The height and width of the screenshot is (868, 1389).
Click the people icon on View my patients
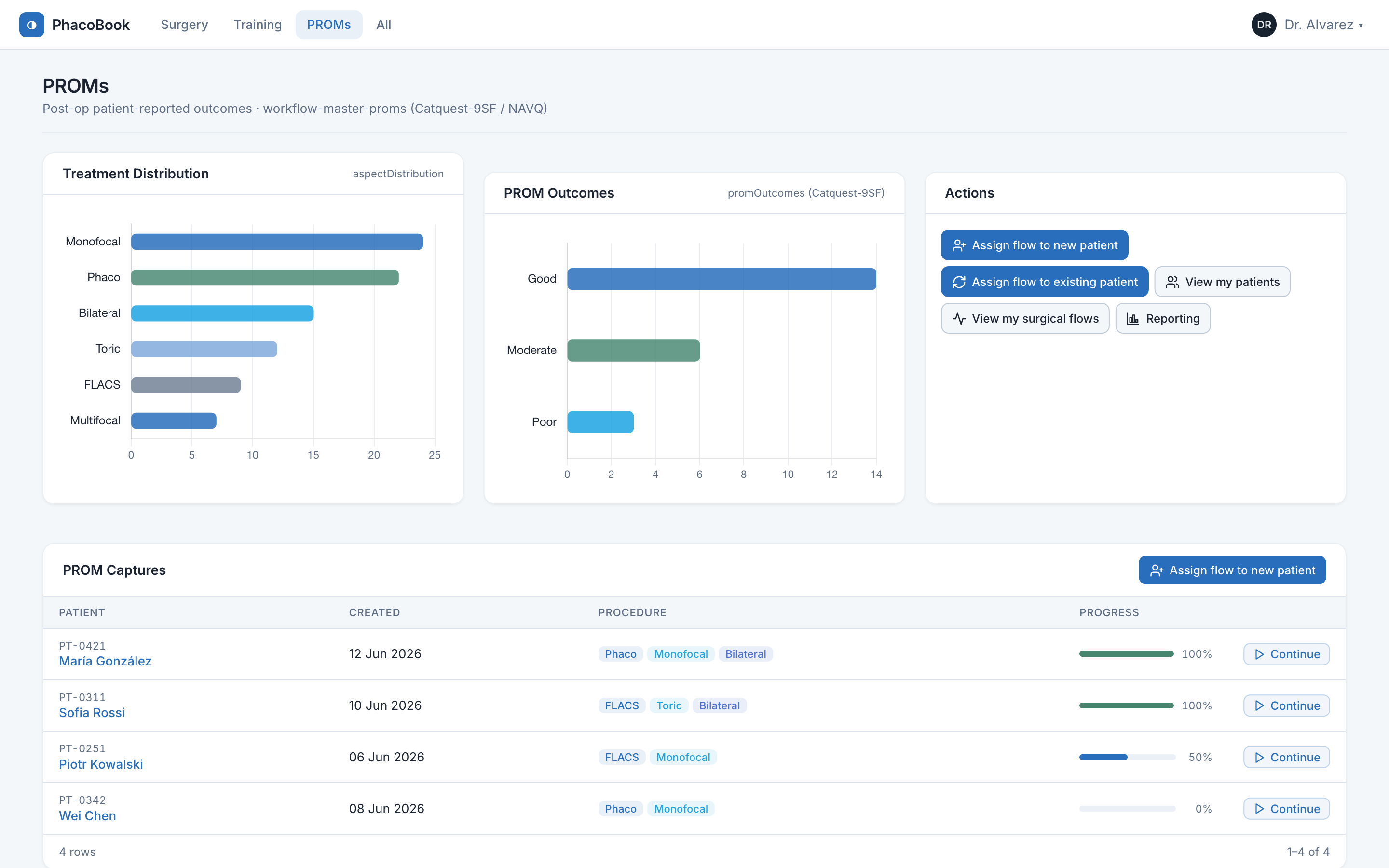[1172, 282]
